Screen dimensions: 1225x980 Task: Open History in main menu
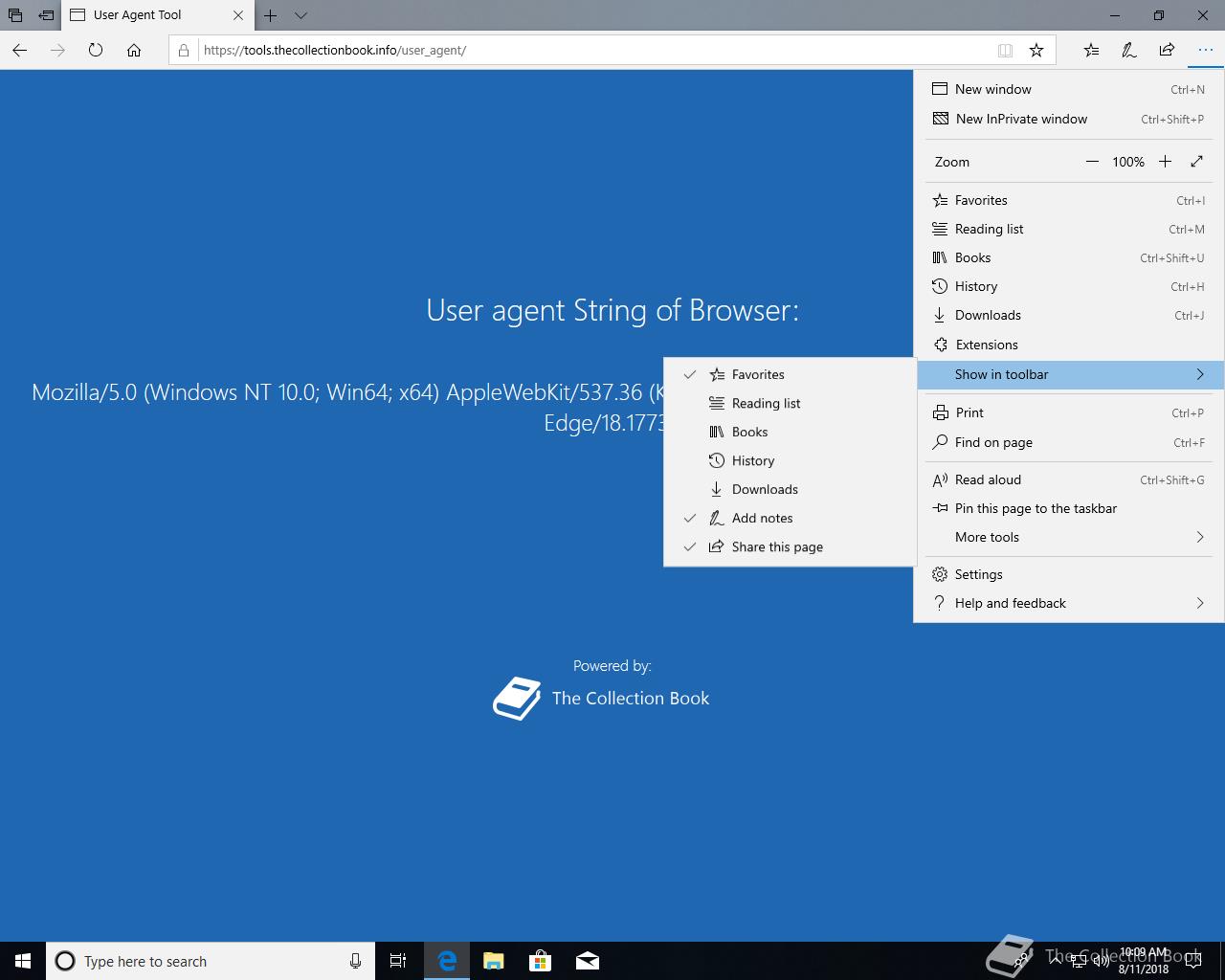(x=1068, y=286)
